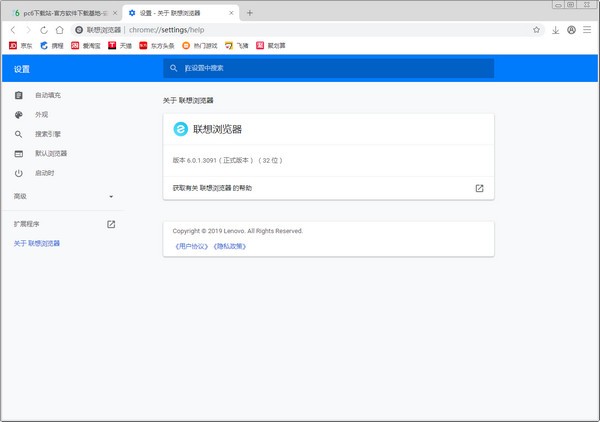Open new tab with plus button
The width and height of the screenshot is (600, 422).
pos(249,13)
